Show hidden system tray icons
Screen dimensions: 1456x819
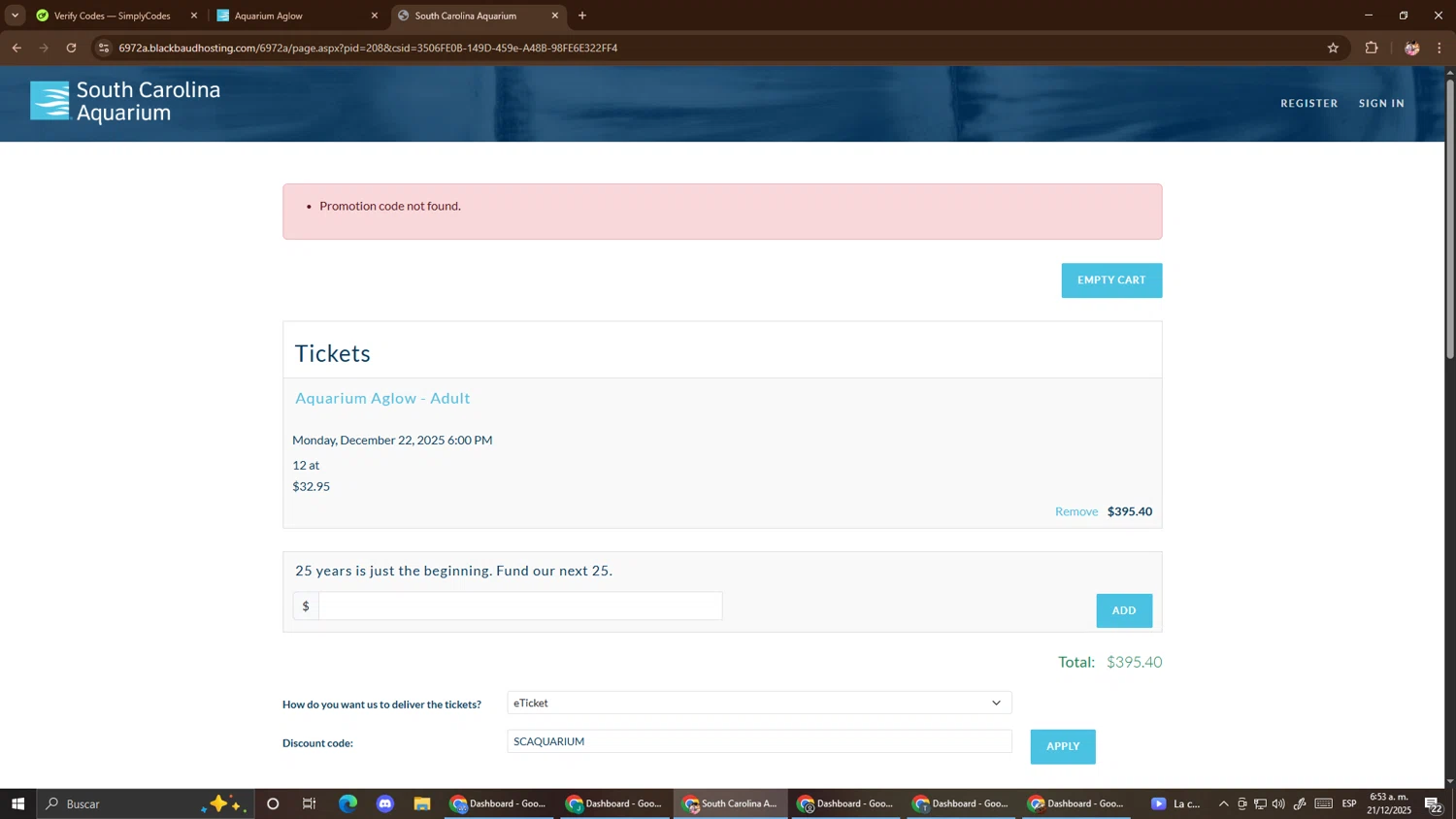coord(1223,803)
